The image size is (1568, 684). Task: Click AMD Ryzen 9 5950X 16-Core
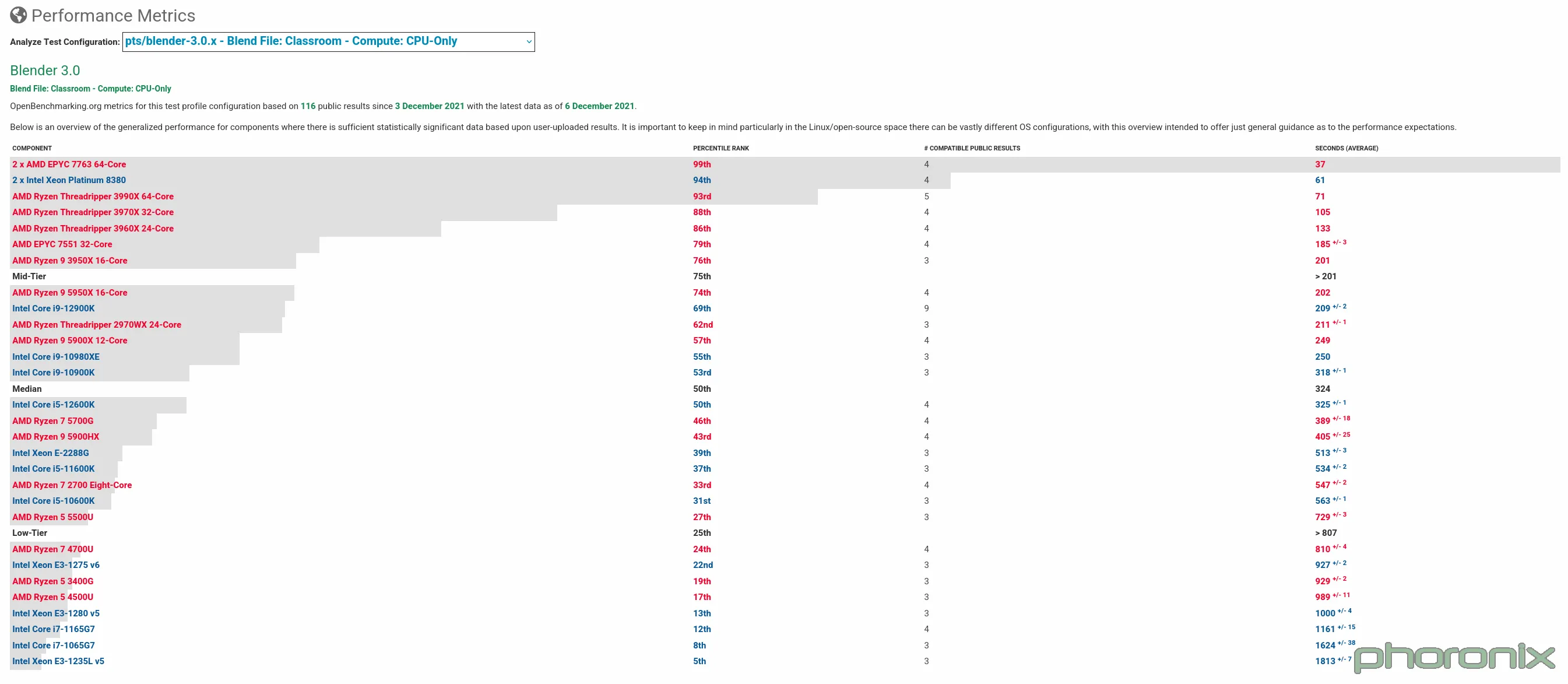point(69,293)
